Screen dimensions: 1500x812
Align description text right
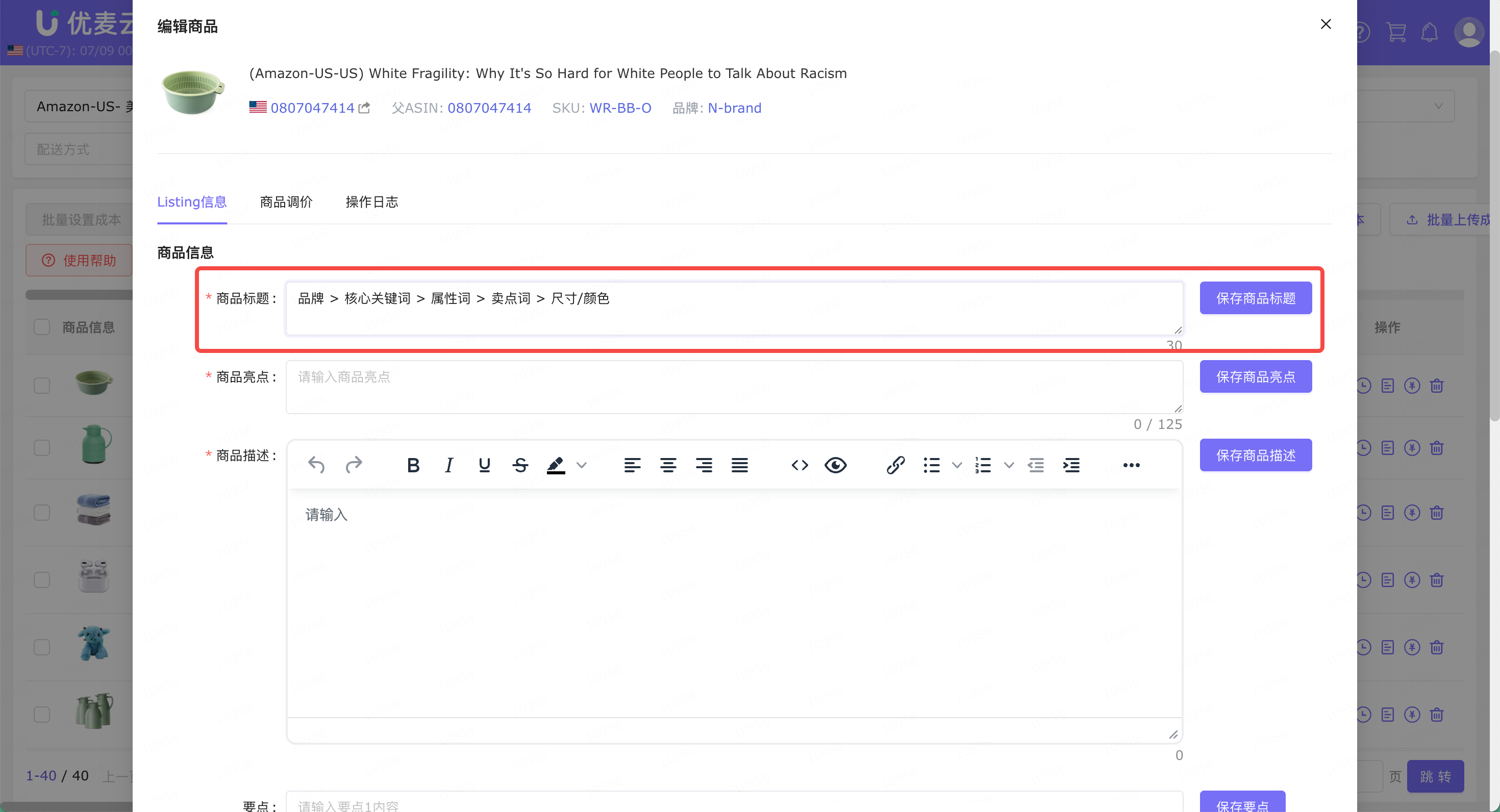[704, 465]
